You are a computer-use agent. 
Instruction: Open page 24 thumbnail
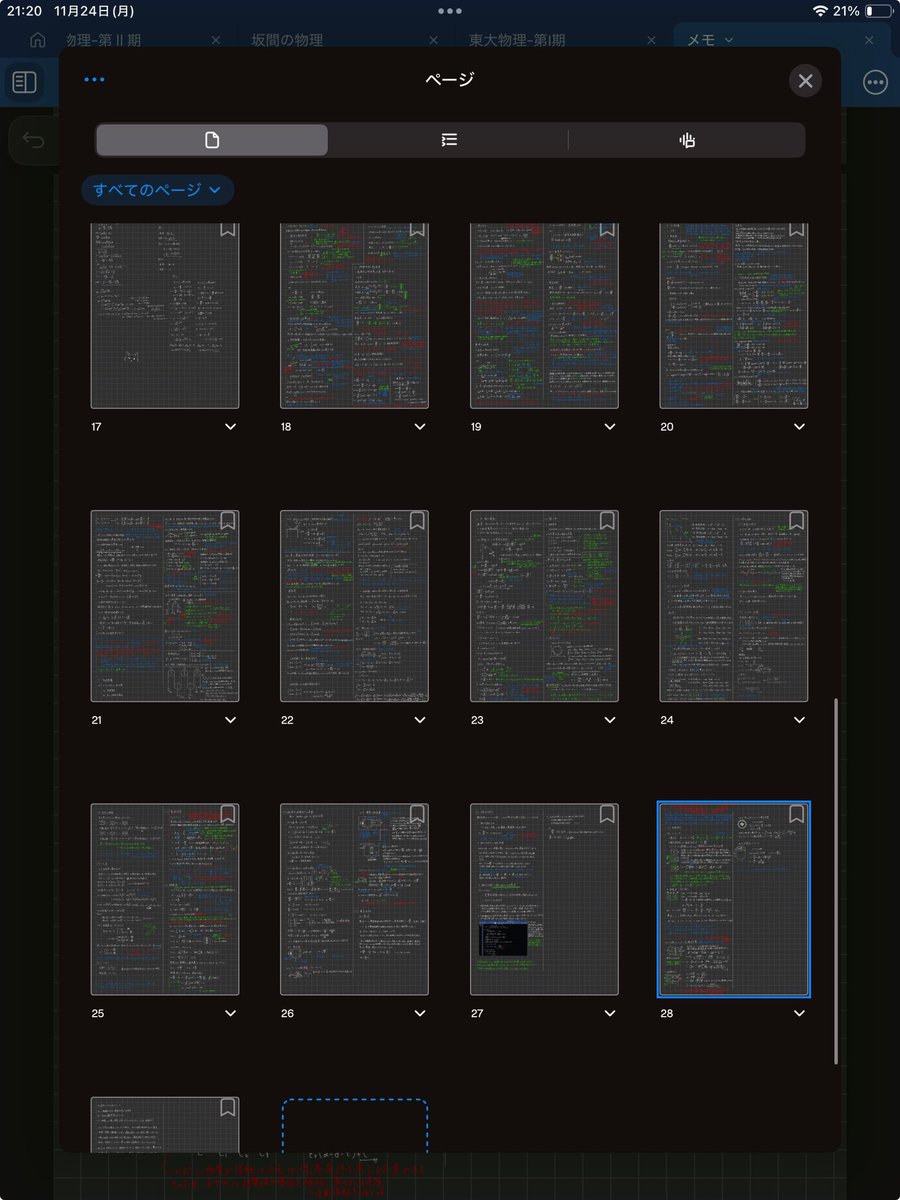click(x=734, y=606)
